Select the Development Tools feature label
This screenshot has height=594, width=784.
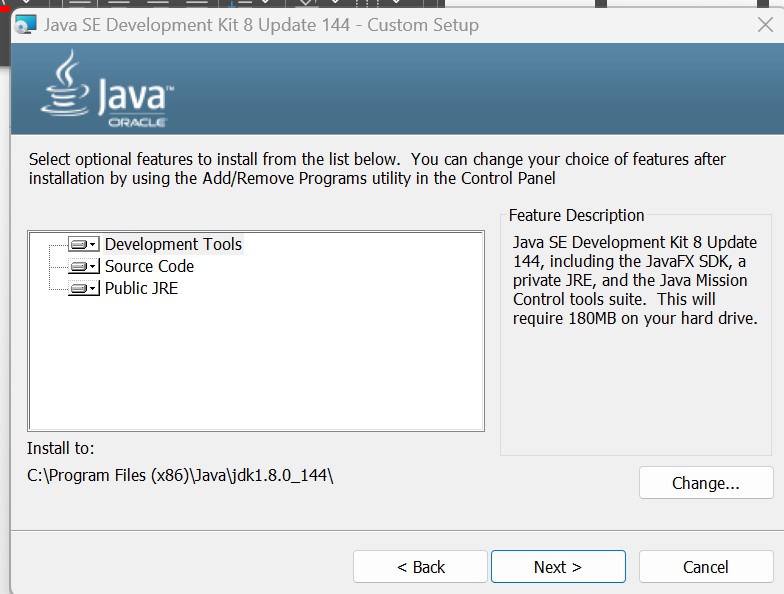pyautogui.click(x=173, y=244)
